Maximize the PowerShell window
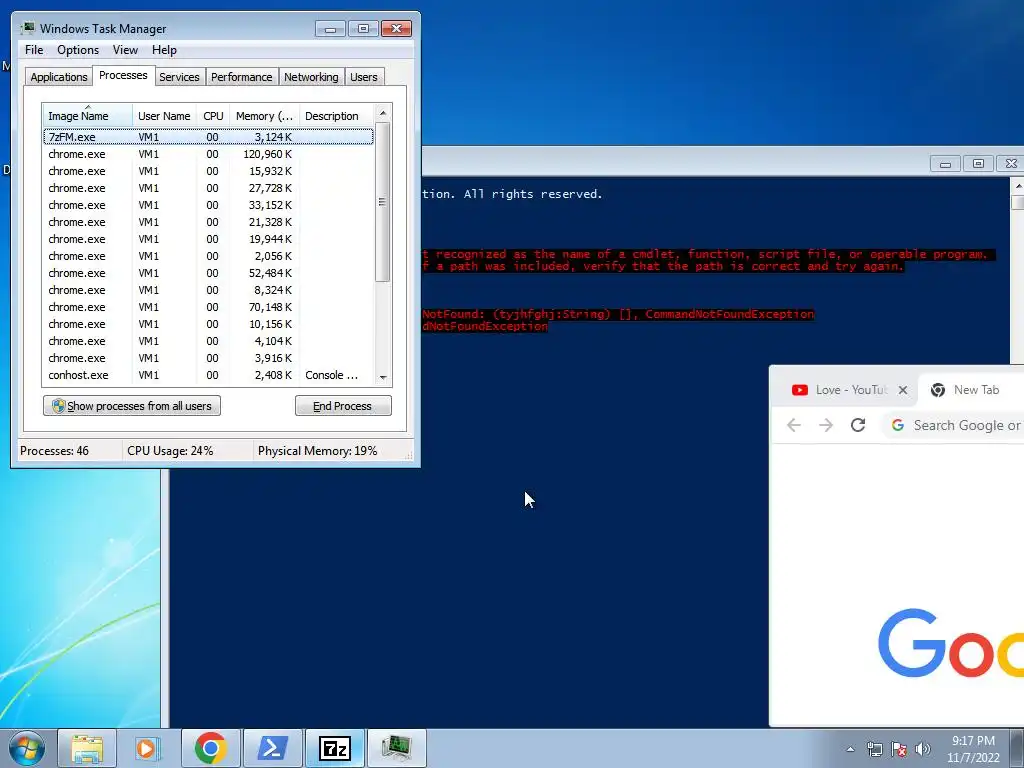 (x=978, y=164)
